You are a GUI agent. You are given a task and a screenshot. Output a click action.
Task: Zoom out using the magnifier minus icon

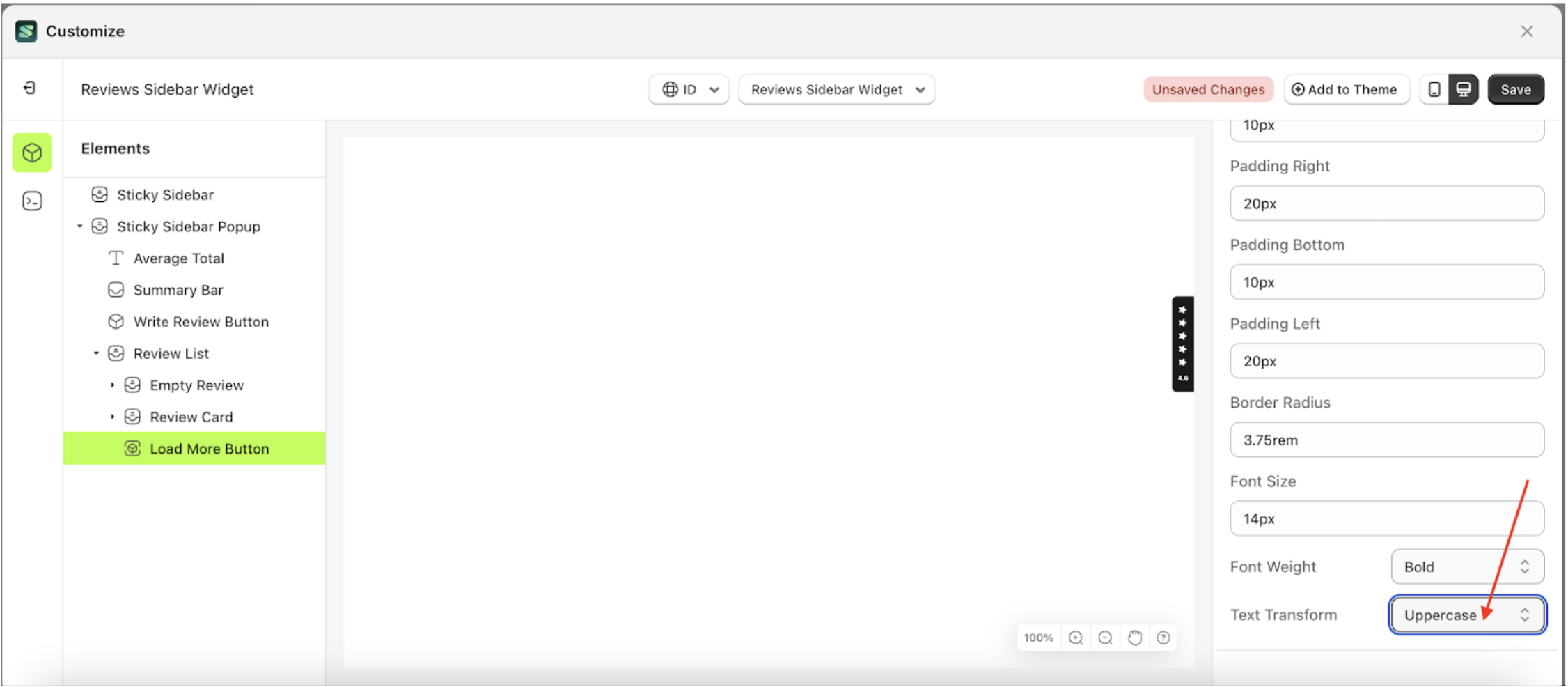(1104, 637)
